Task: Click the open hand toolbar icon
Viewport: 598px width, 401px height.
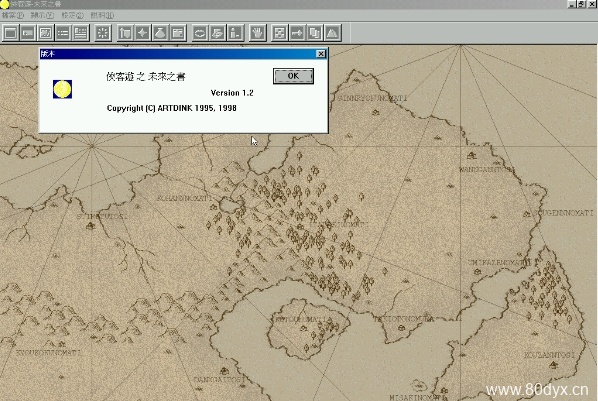Action: [257, 33]
